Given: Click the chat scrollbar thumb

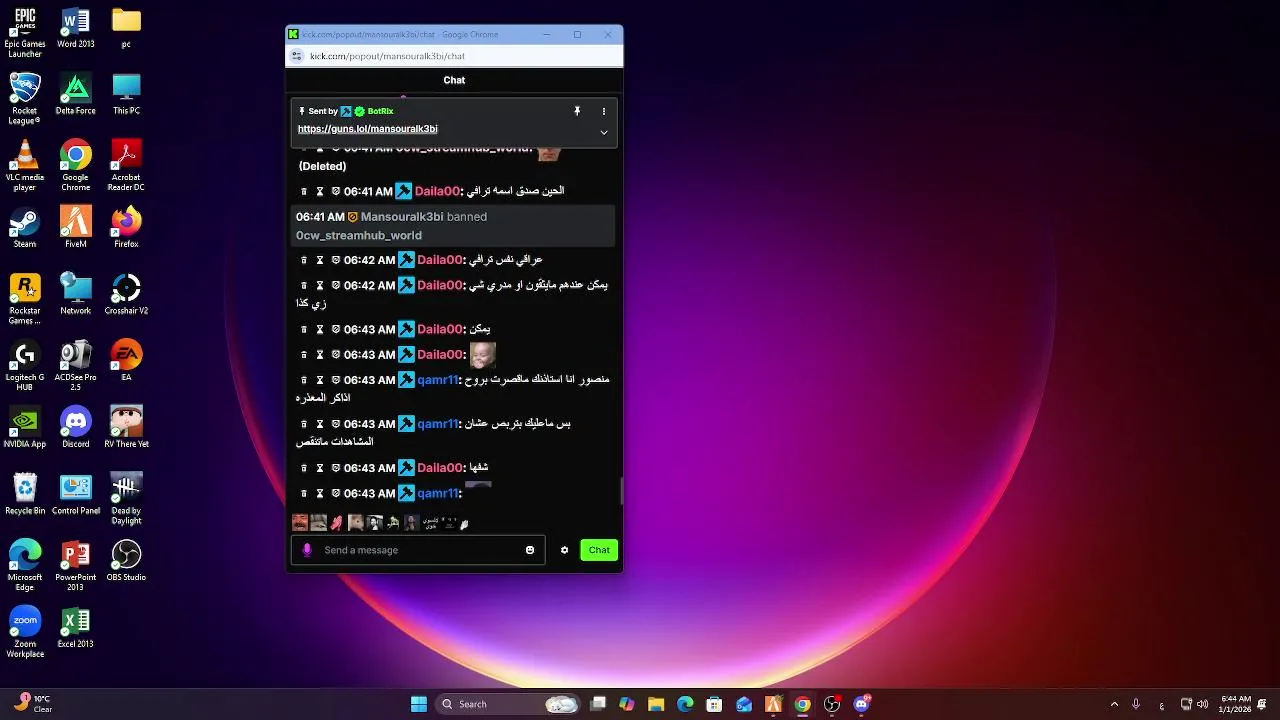Looking at the screenshot, I should coord(621,491).
